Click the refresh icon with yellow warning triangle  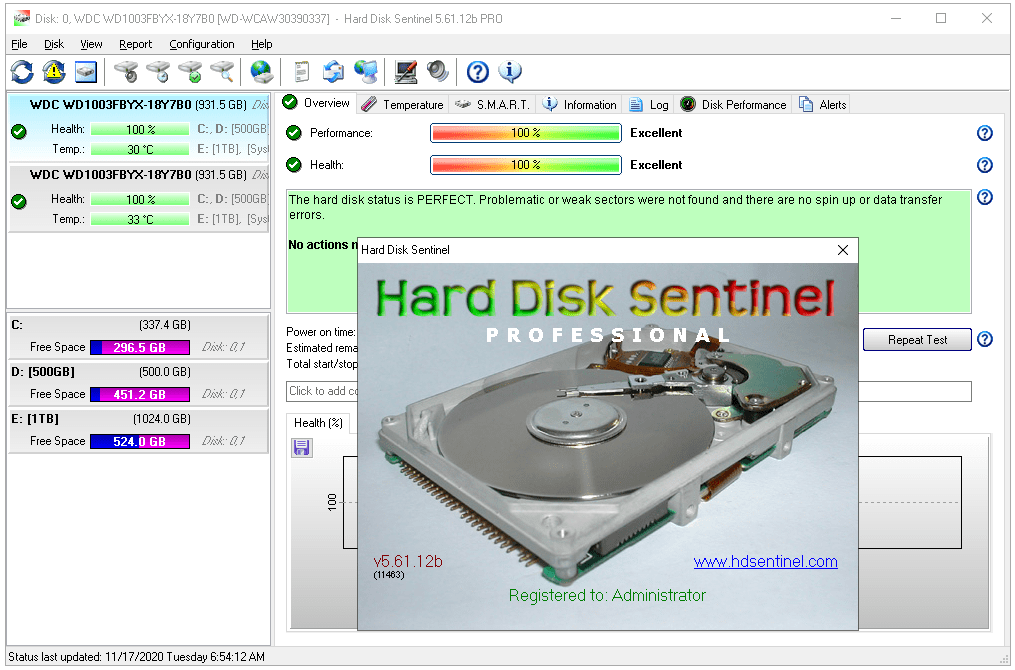pos(54,72)
